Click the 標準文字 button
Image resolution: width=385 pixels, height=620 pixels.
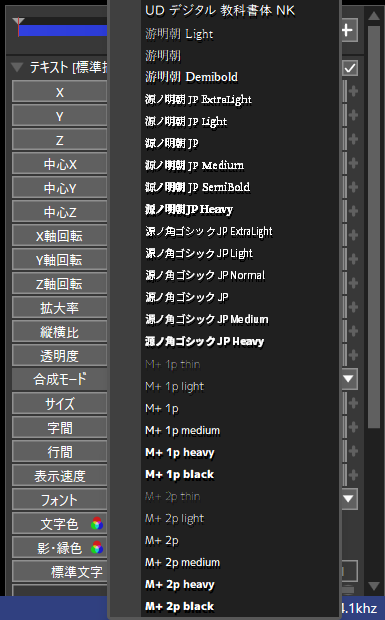click(x=60, y=572)
